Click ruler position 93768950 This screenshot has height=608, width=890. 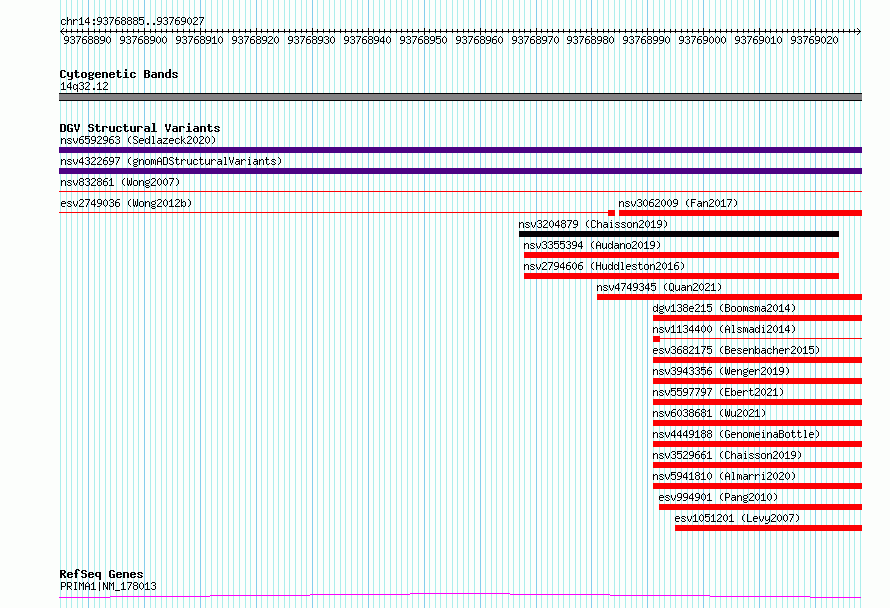point(423,40)
